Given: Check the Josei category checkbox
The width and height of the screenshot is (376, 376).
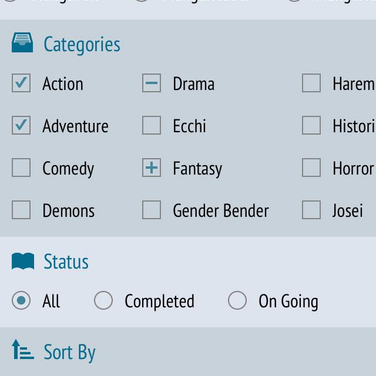Looking at the screenshot, I should point(311,210).
